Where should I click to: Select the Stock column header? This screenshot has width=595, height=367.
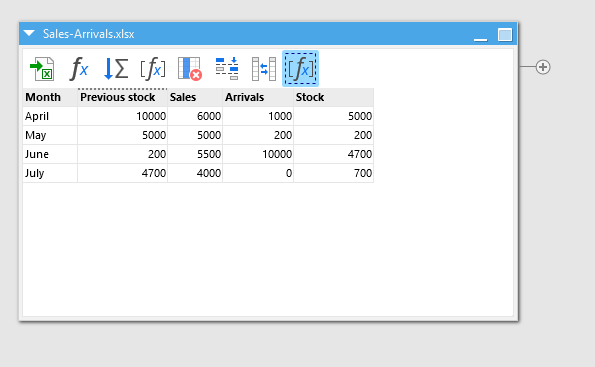pyautogui.click(x=334, y=97)
